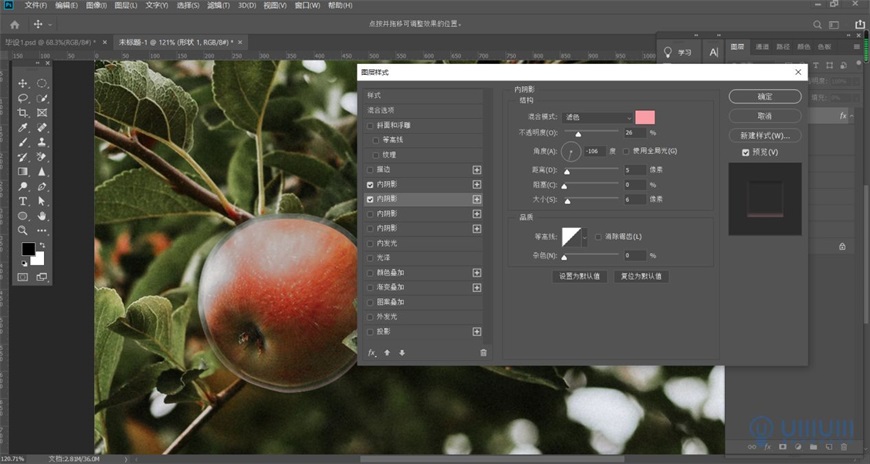
Task: Select the Eyedropper tool
Action: click(23, 128)
